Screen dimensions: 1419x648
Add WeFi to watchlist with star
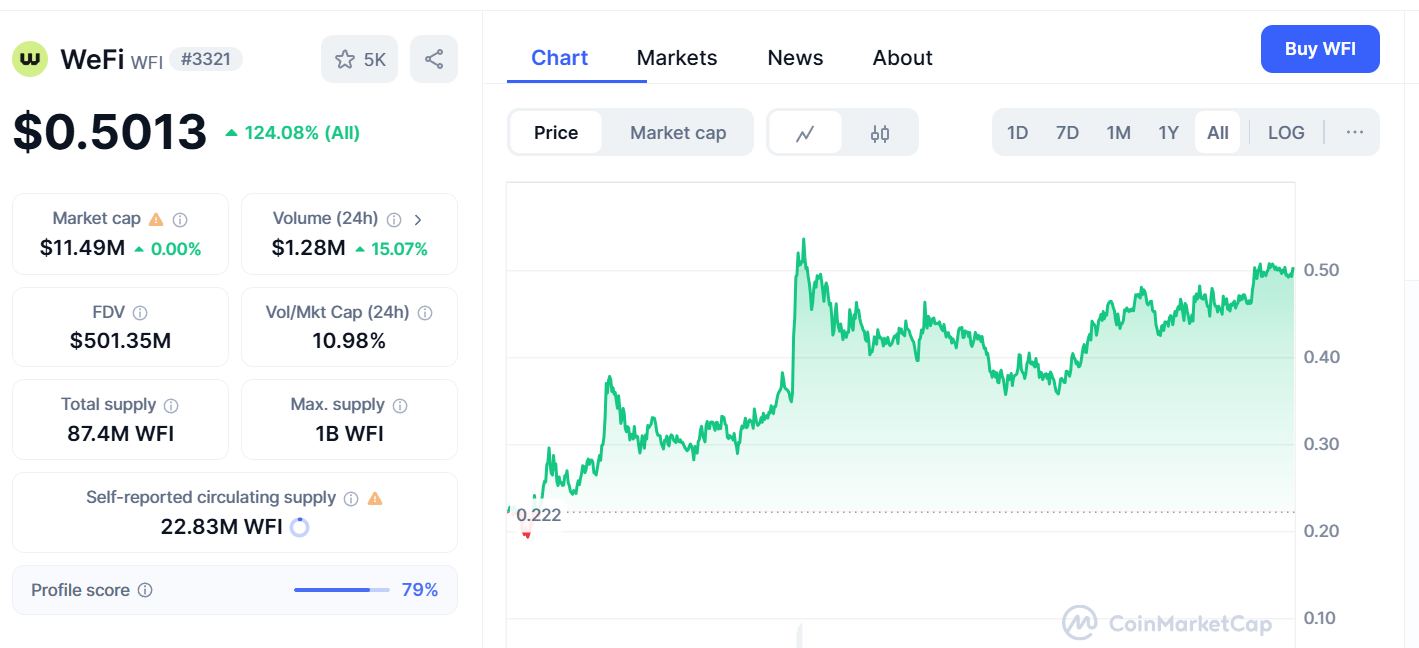coord(359,59)
